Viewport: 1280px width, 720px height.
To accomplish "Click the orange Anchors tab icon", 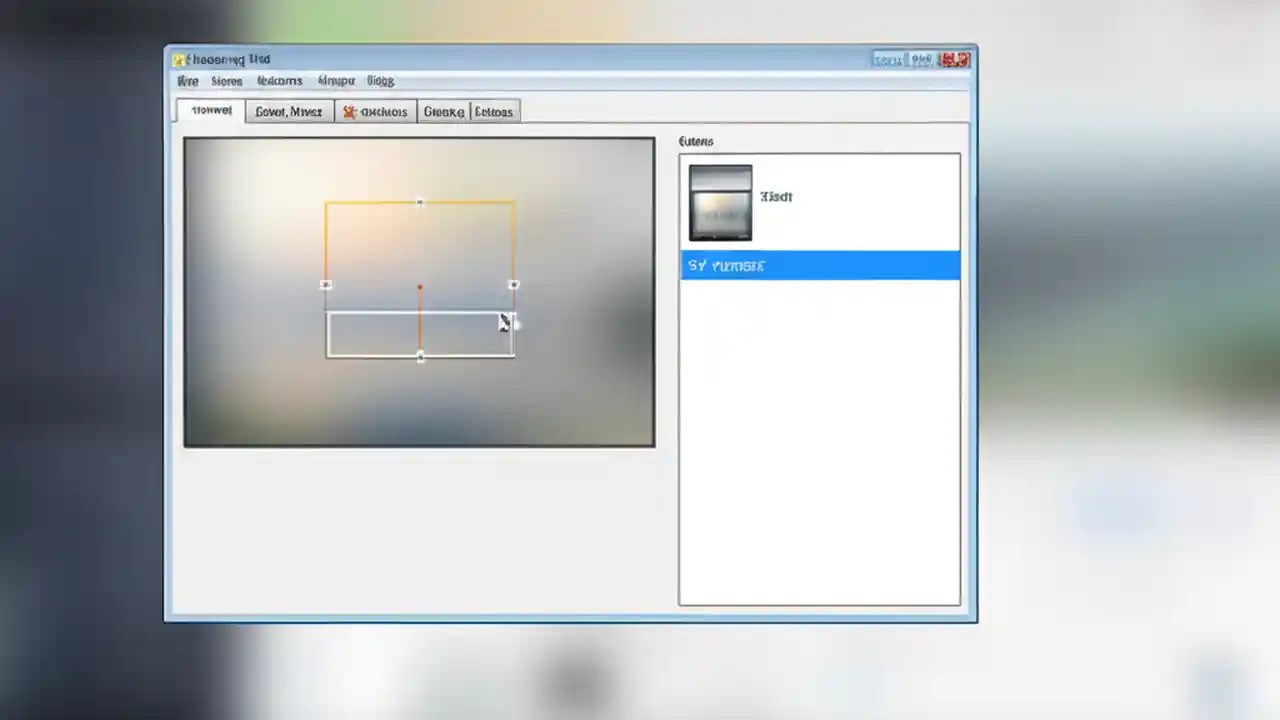I will point(350,111).
